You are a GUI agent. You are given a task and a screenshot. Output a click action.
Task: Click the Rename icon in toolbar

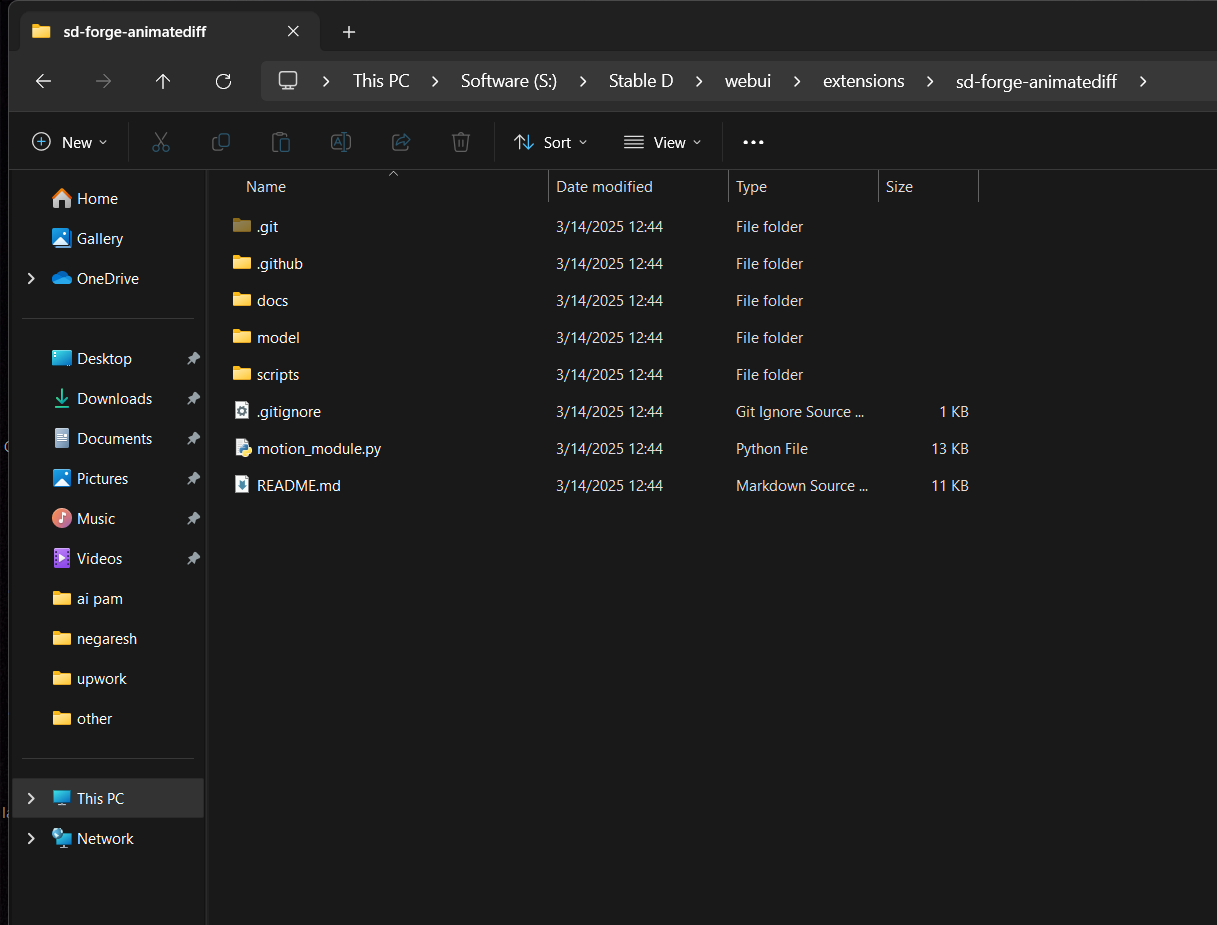click(341, 142)
